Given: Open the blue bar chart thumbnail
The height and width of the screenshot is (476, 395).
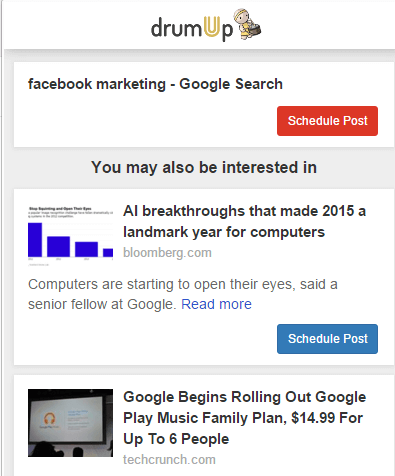Looking at the screenshot, I should pyautogui.click(x=70, y=236).
